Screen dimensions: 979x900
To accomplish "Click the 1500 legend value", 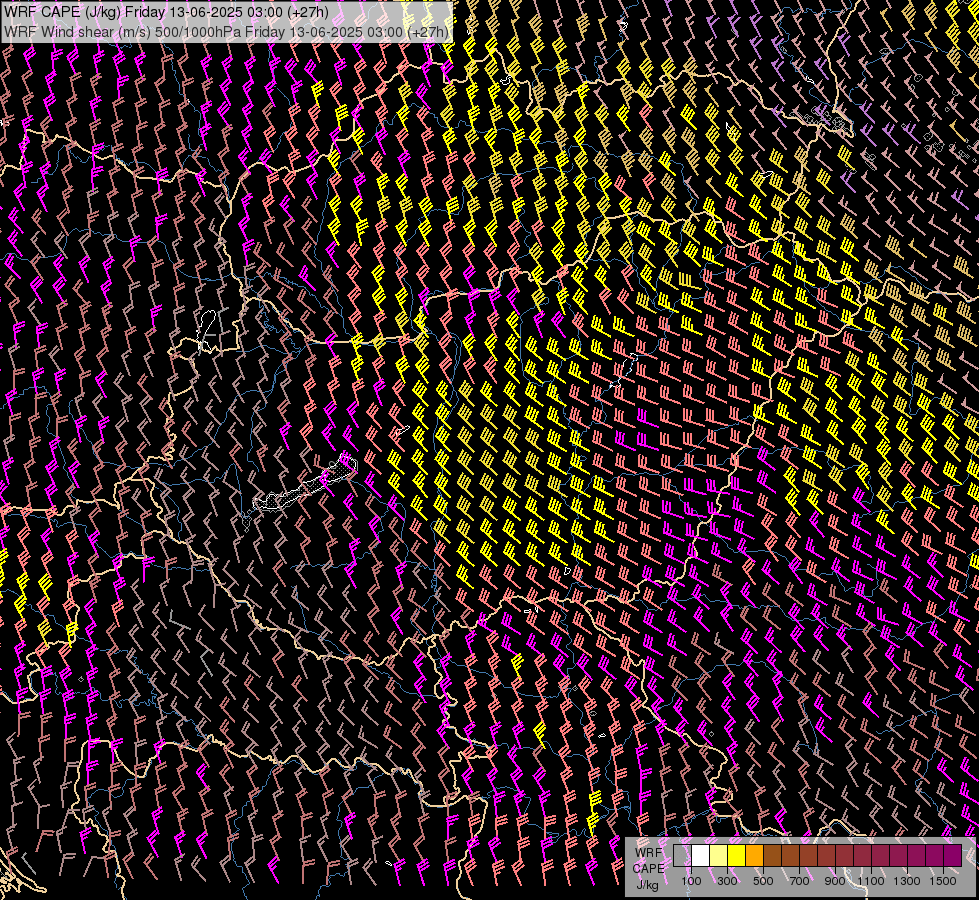I will tap(943, 881).
